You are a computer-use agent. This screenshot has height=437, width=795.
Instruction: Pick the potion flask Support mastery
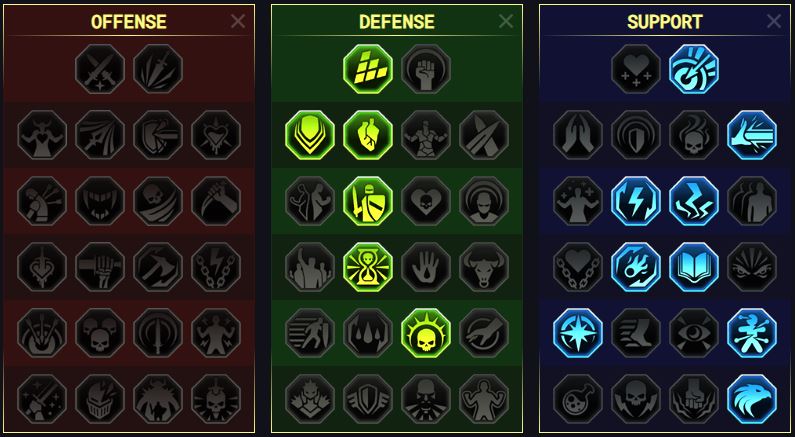point(578,399)
